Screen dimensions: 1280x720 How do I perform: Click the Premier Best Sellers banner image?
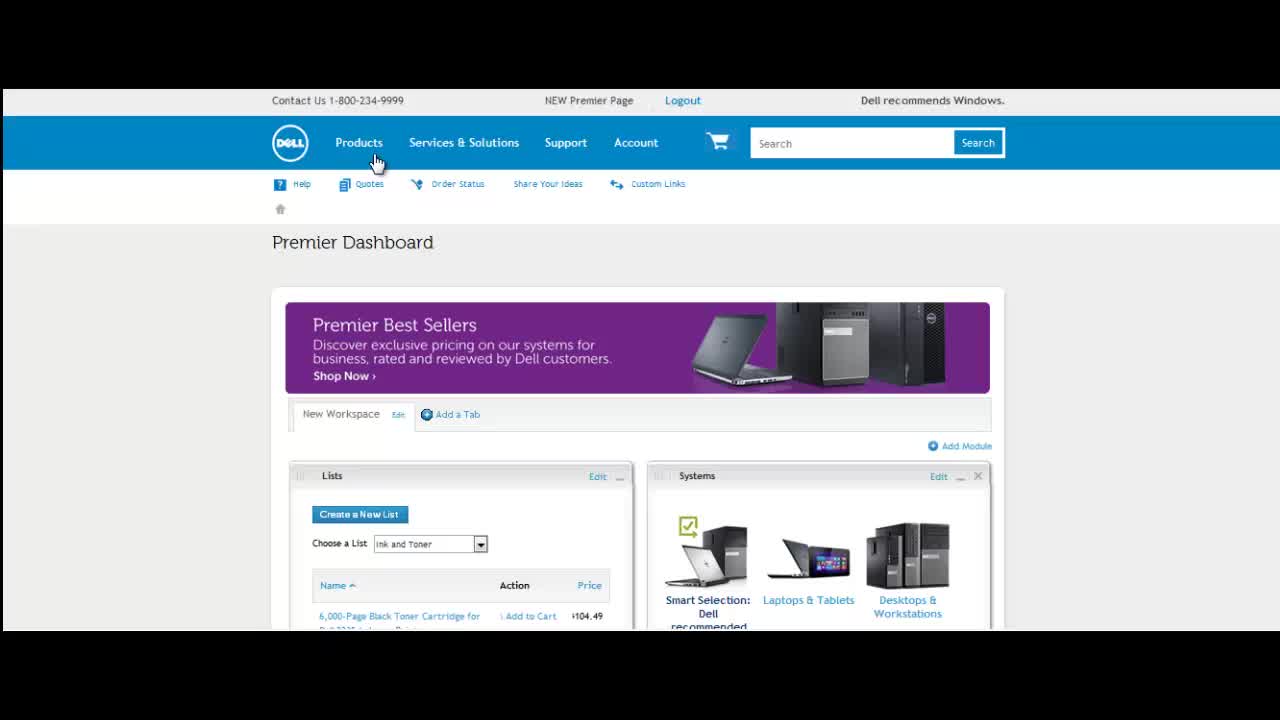pyautogui.click(x=637, y=348)
